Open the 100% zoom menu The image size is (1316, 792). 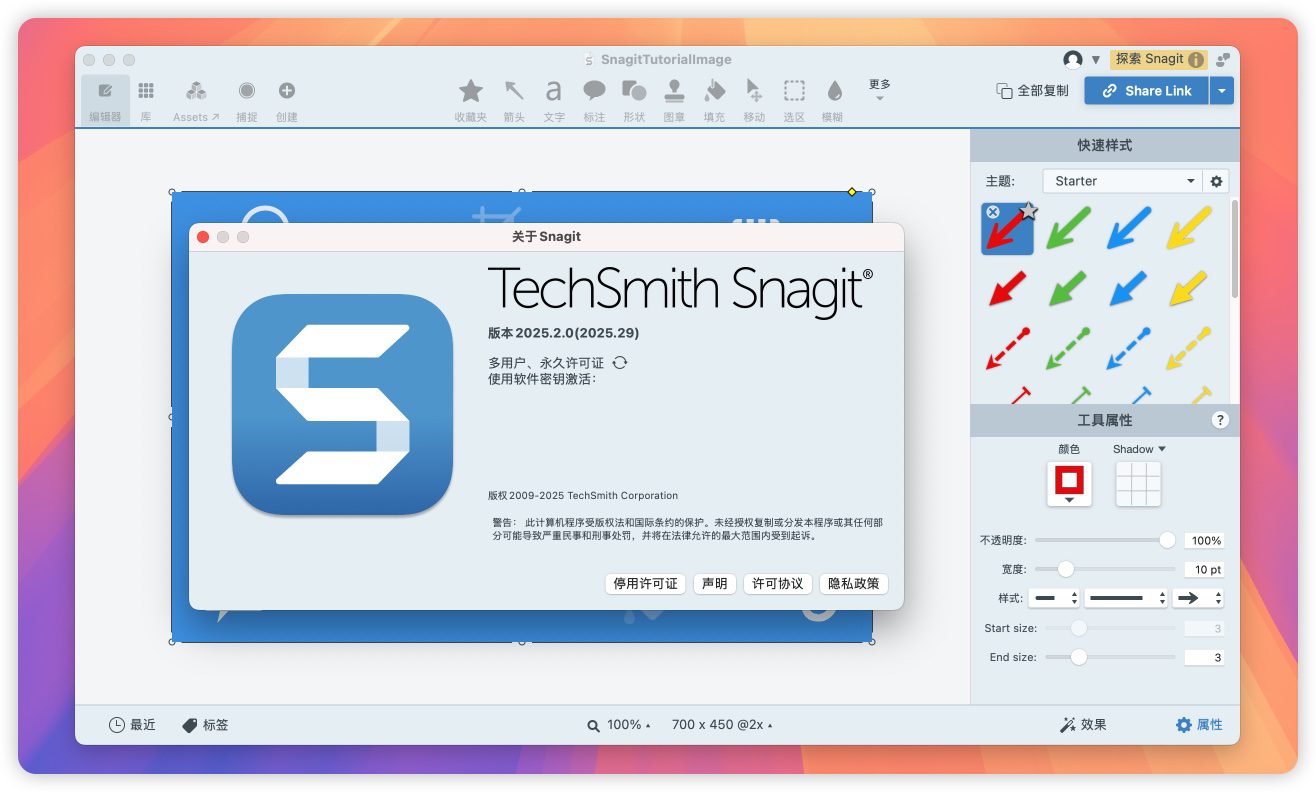pos(619,725)
